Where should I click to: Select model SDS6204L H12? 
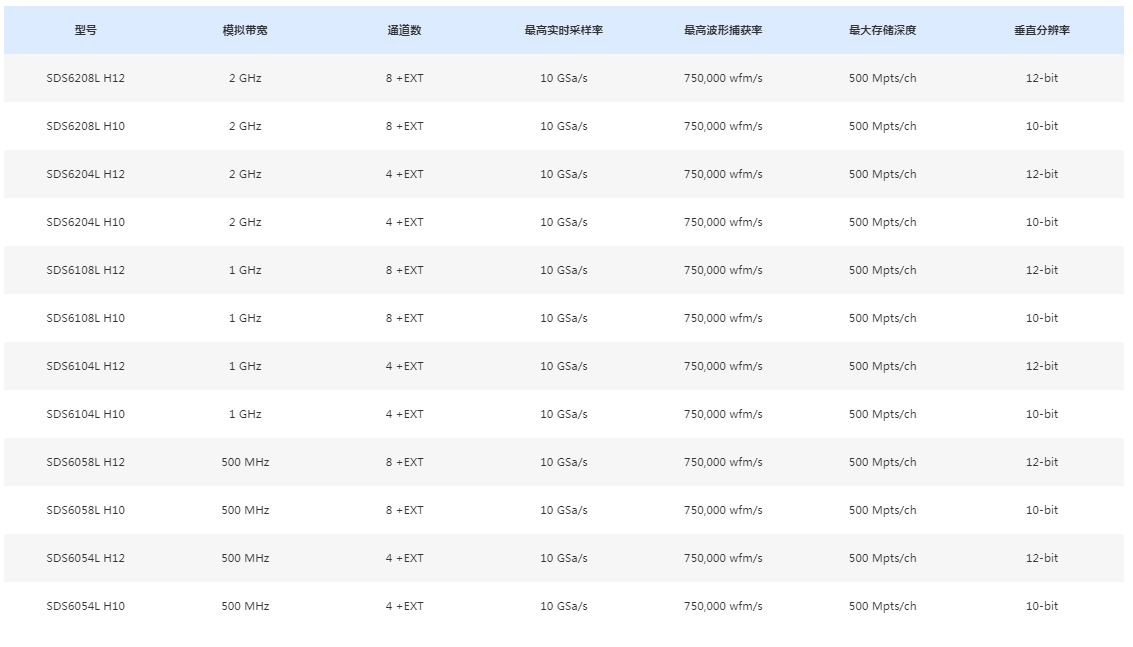tap(85, 174)
